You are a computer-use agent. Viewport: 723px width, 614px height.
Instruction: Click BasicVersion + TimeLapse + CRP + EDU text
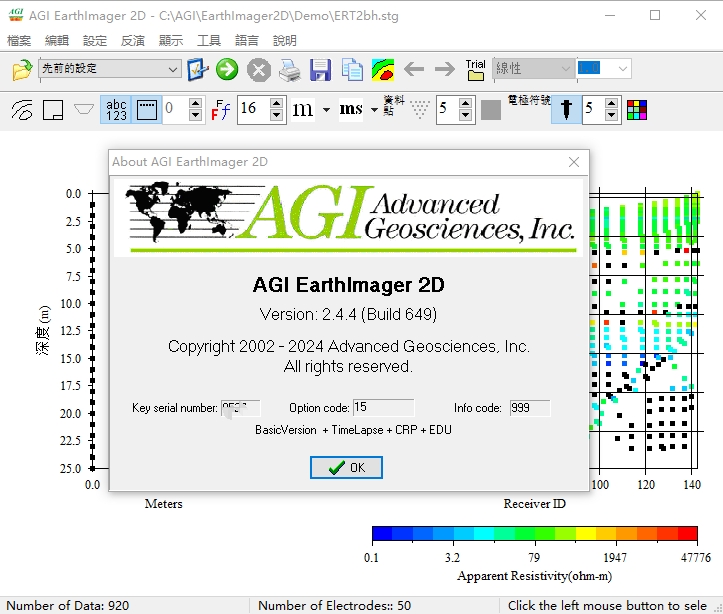coord(353,430)
